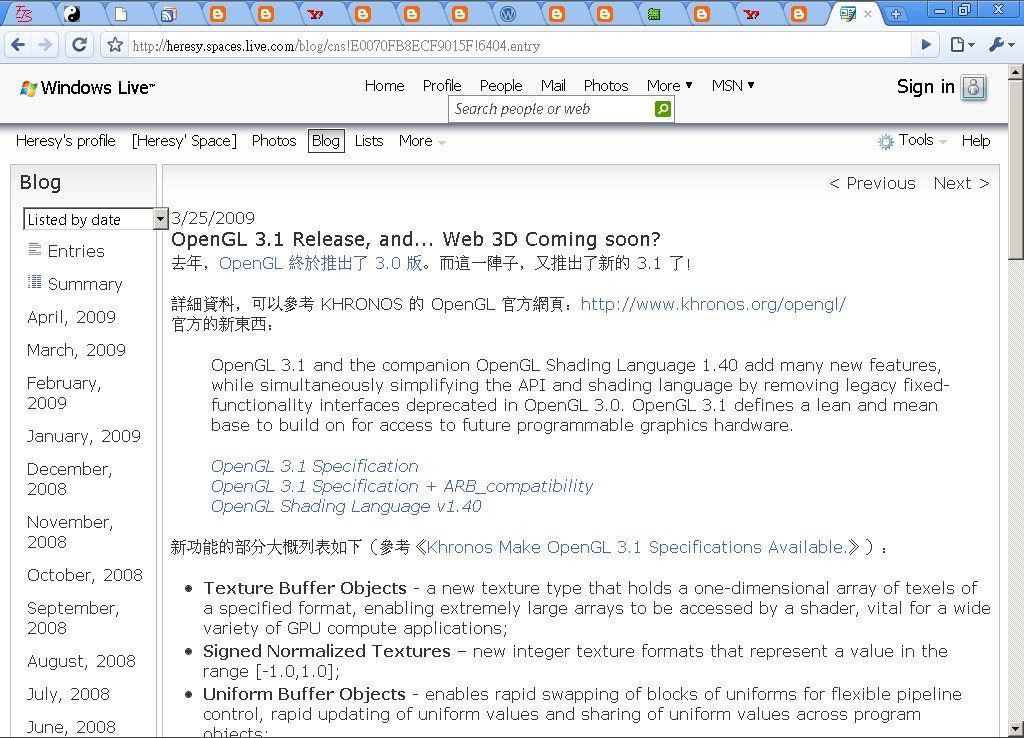Click the Summary grid icon
1024x738 pixels.
click(x=35, y=281)
